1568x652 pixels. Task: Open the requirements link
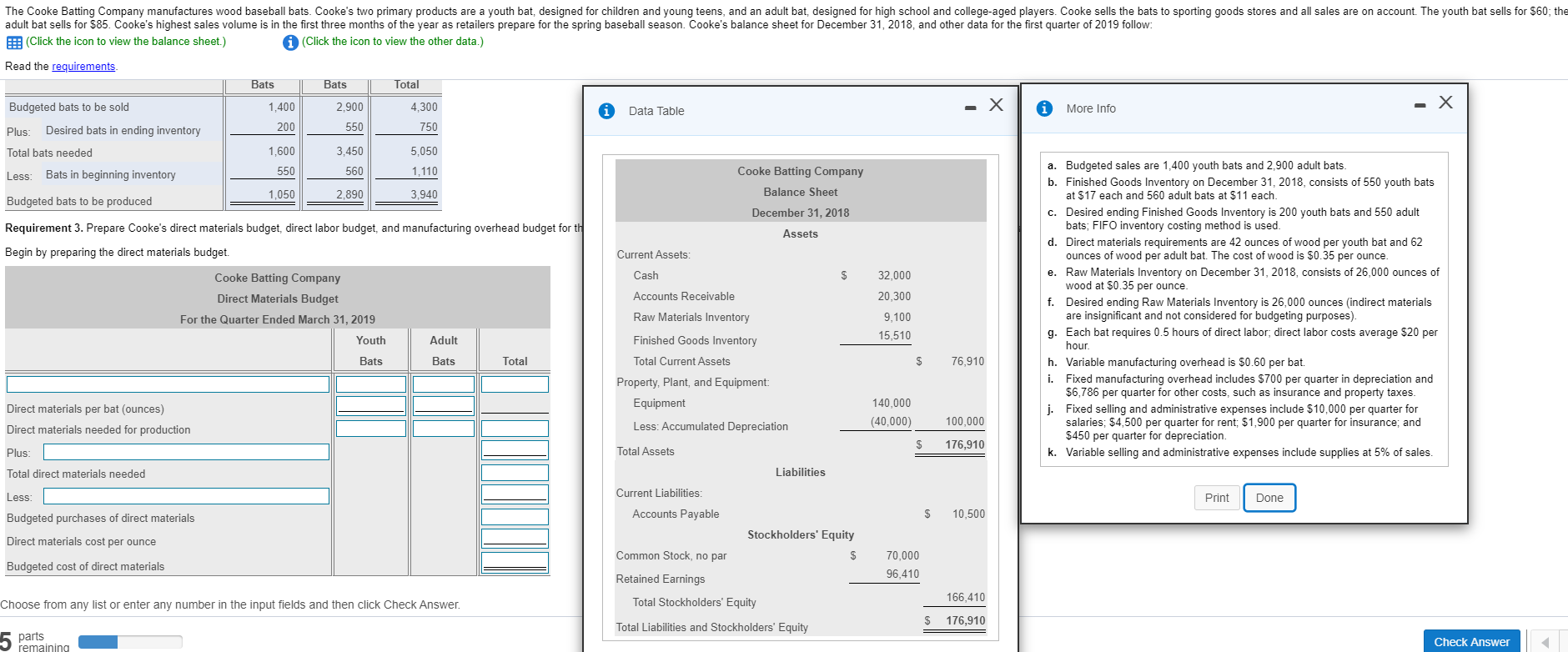click(x=83, y=67)
